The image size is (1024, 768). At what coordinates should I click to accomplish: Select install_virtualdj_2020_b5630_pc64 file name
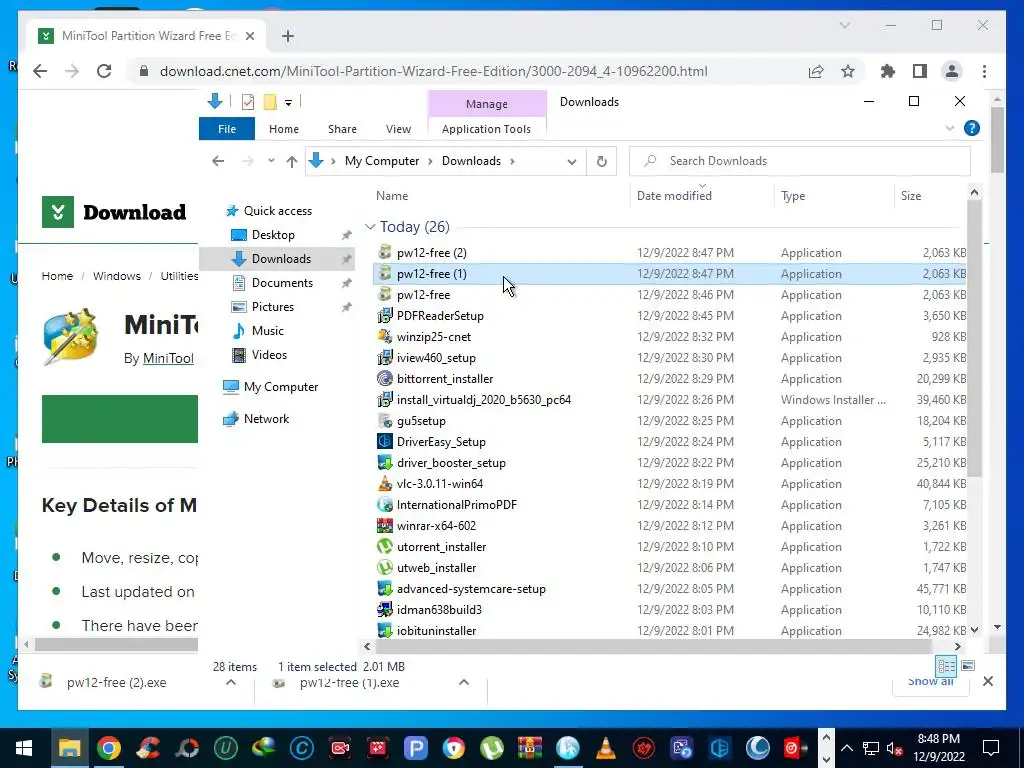[484, 400]
